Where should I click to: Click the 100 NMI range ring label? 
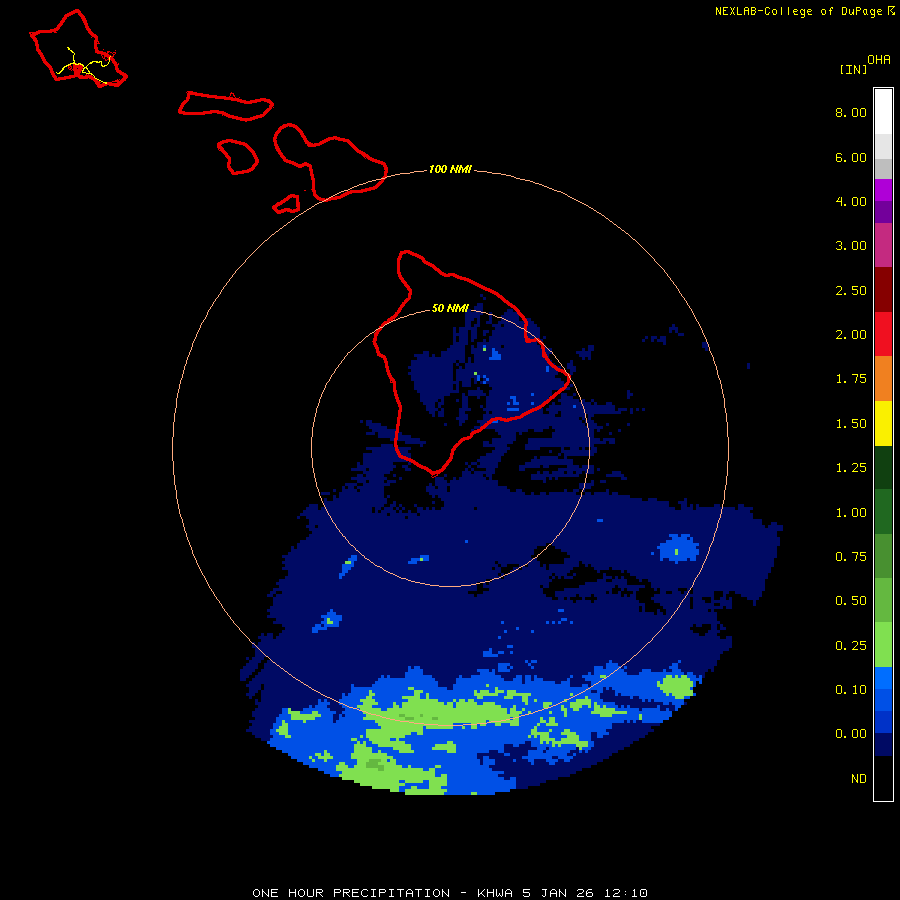point(450,169)
